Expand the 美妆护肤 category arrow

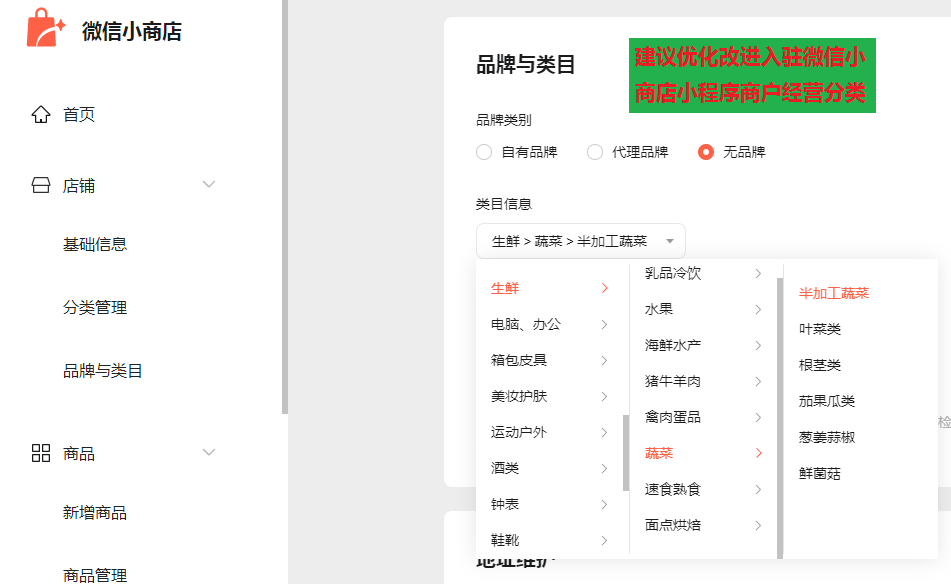pyautogui.click(x=605, y=396)
